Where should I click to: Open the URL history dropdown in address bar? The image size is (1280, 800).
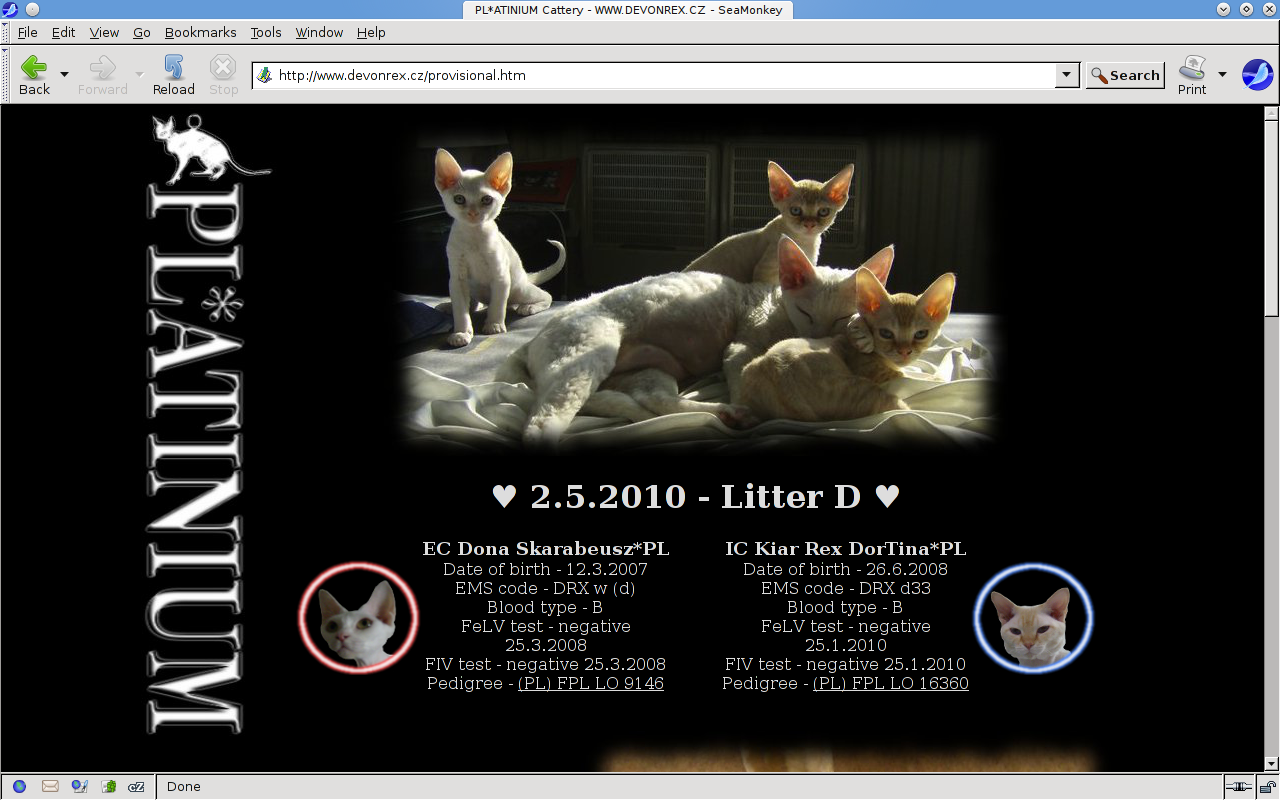1067,75
